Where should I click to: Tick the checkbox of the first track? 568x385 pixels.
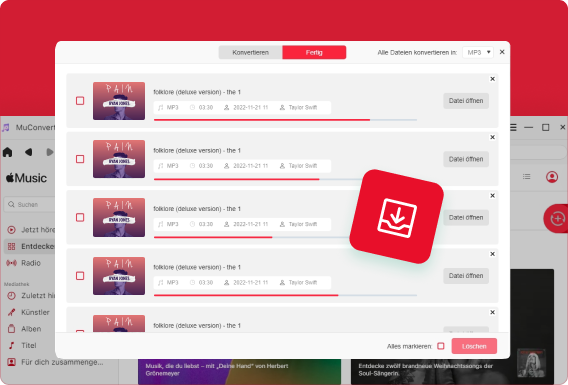pos(80,101)
